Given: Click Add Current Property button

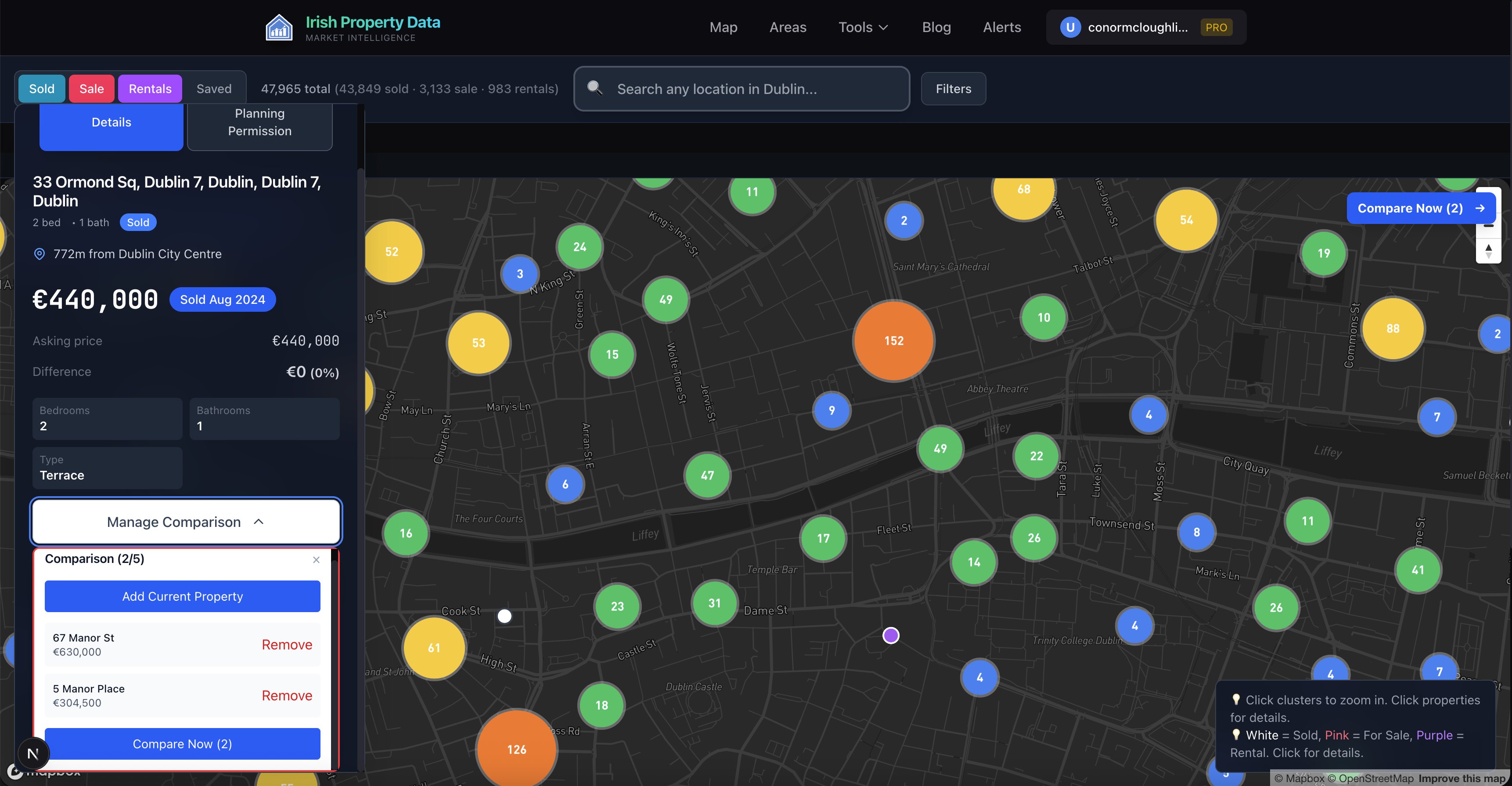Looking at the screenshot, I should click(183, 596).
